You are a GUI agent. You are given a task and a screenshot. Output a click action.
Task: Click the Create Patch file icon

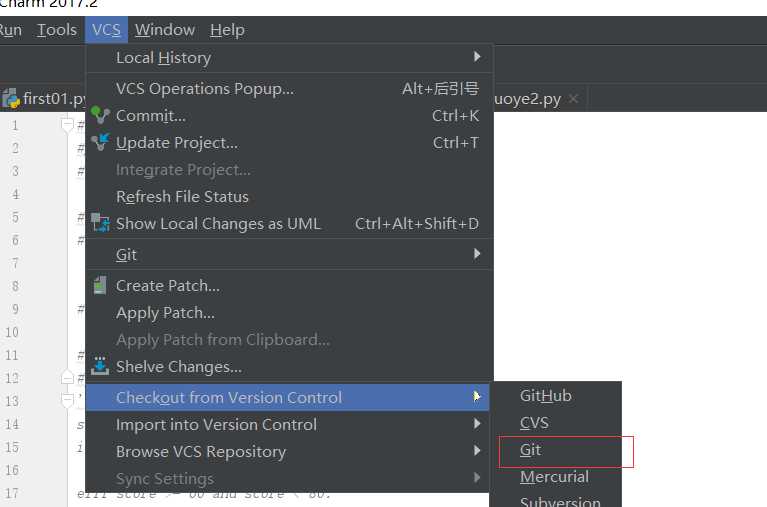click(100, 285)
